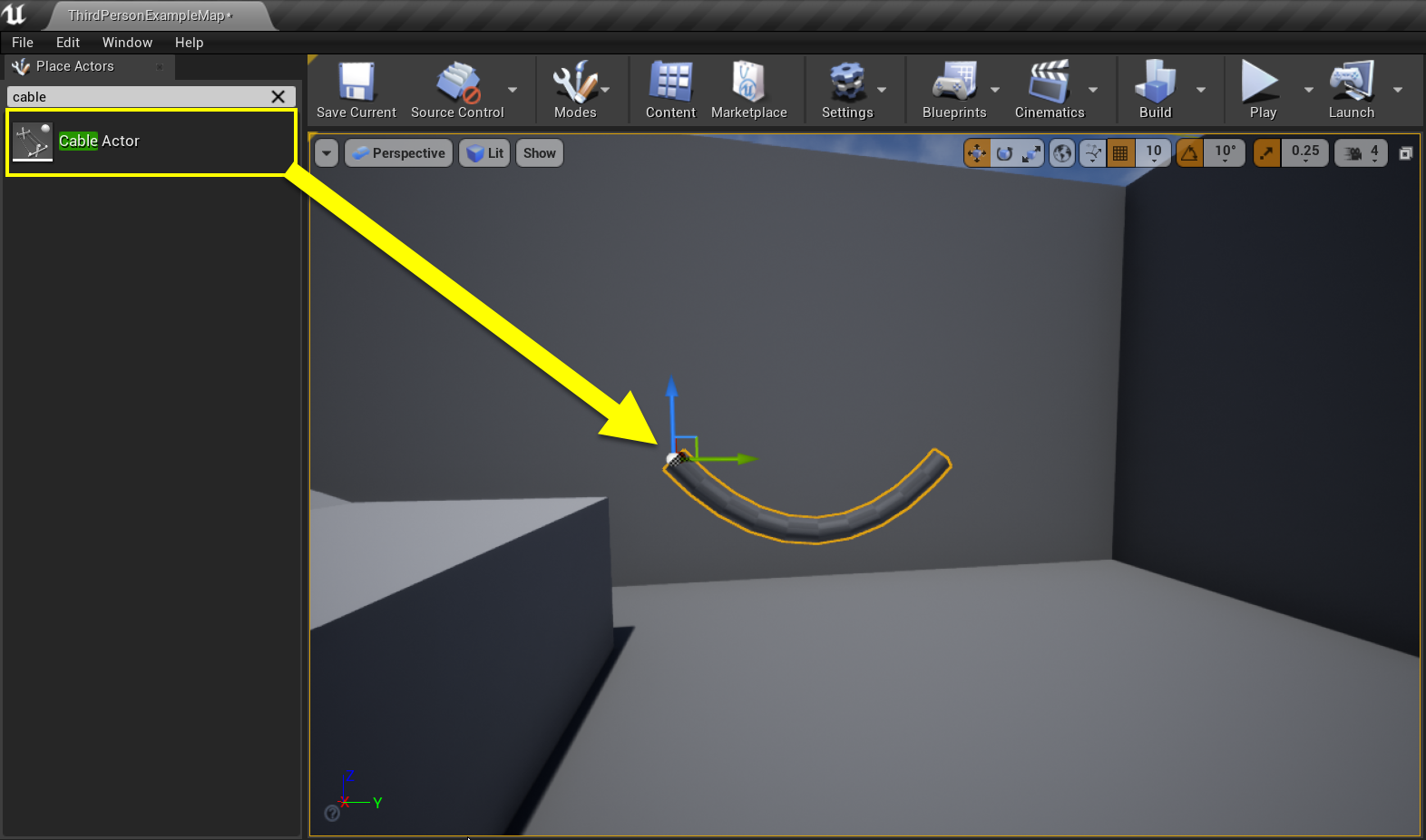Click the Save Current toolbar icon
Screen dimensions: 1426x840
(356, 90)
